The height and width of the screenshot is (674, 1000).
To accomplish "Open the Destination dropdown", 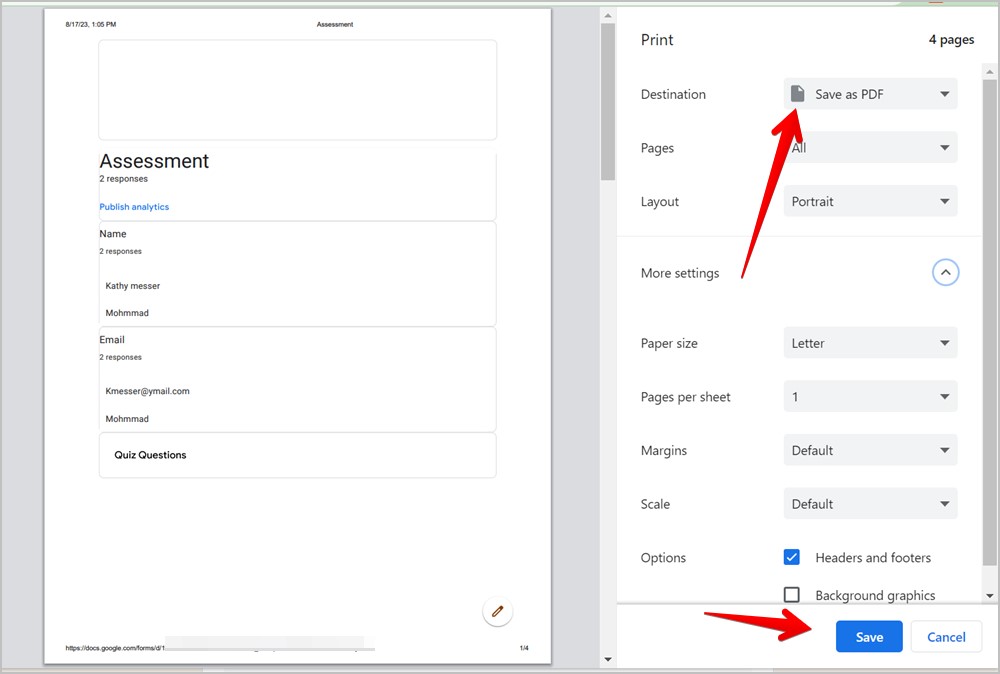I will [871, 94].
